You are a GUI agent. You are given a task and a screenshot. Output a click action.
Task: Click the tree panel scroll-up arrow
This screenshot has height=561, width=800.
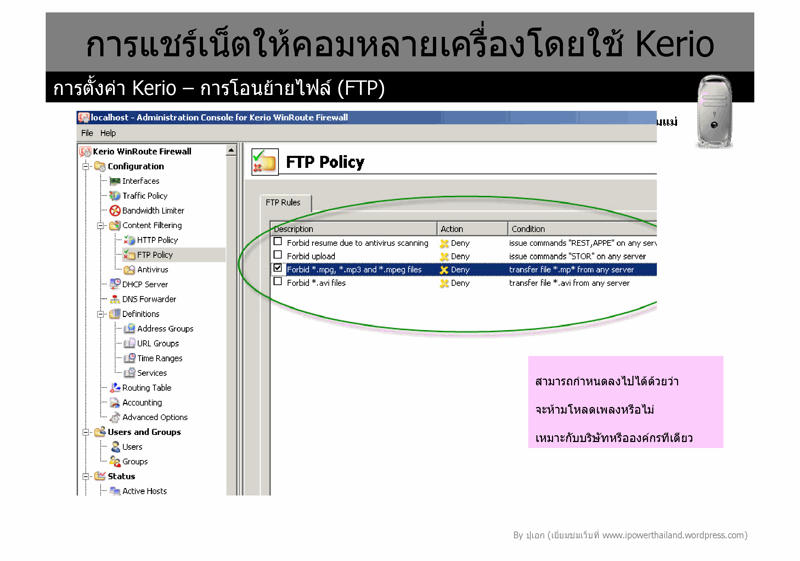click(231, 150)
